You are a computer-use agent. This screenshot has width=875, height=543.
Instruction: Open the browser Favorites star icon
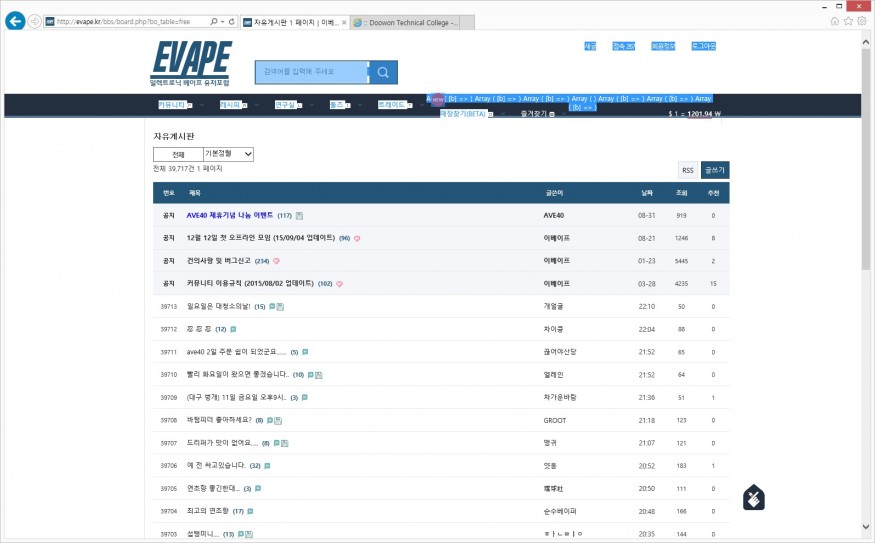(848, 21)
